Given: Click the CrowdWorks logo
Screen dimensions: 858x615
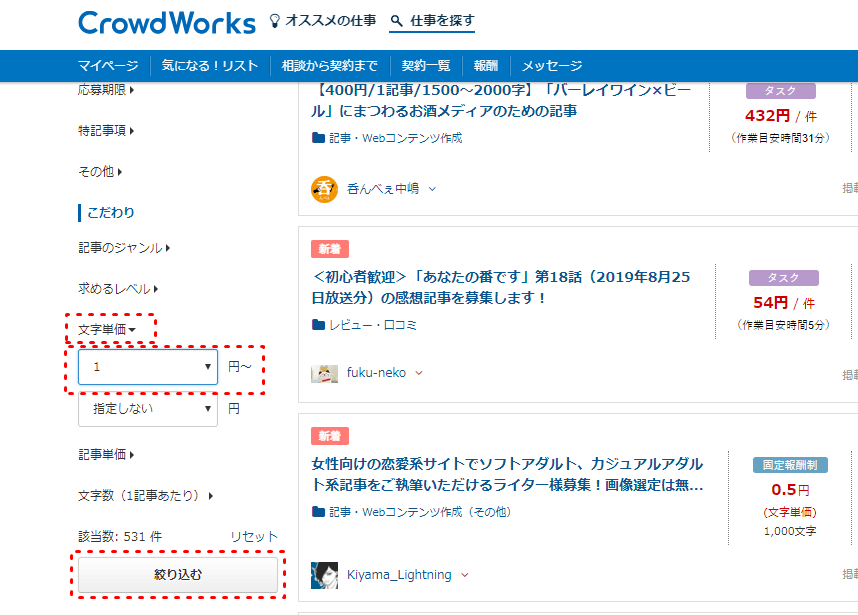Looking at the screenshot, I should pos(165,22).
